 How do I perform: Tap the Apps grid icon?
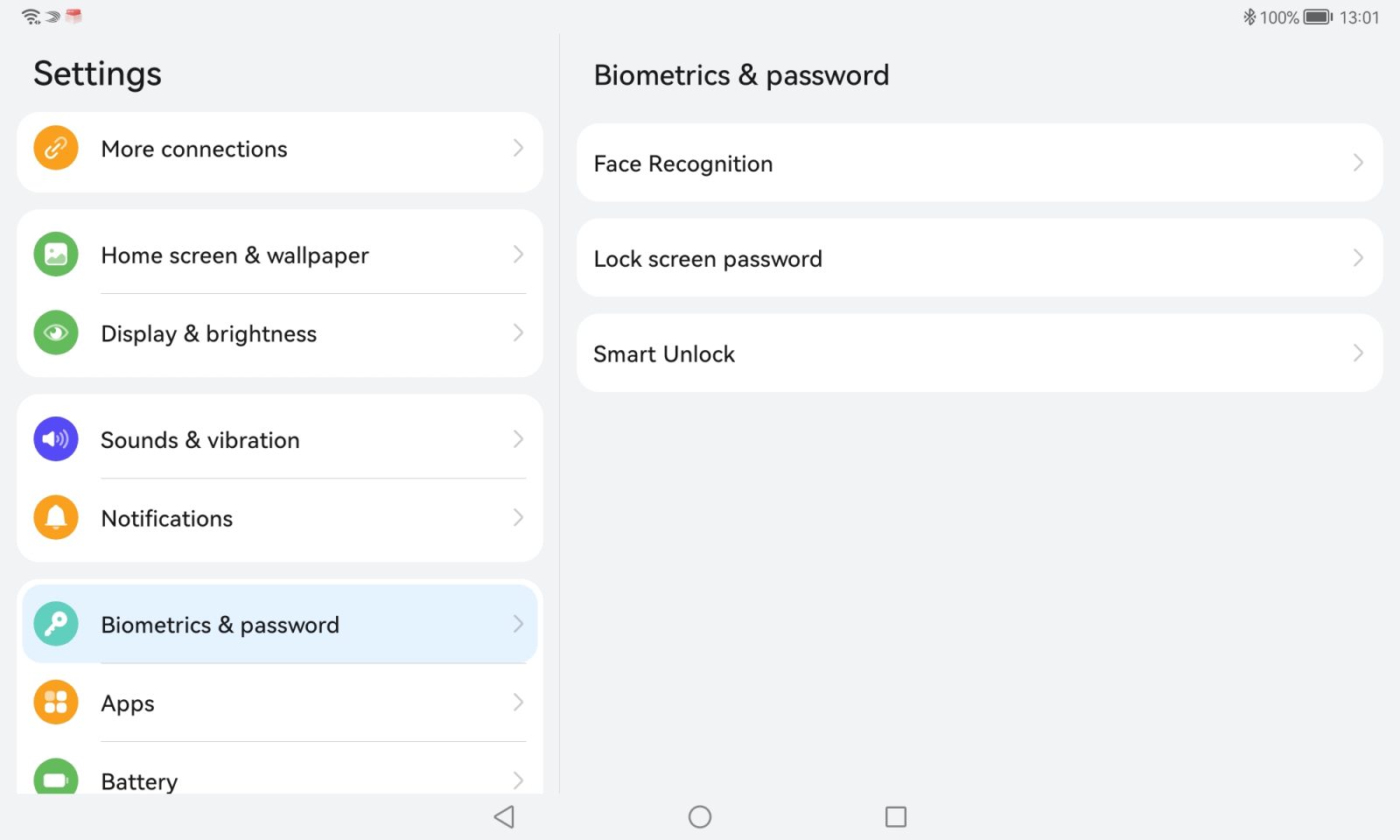56,703
